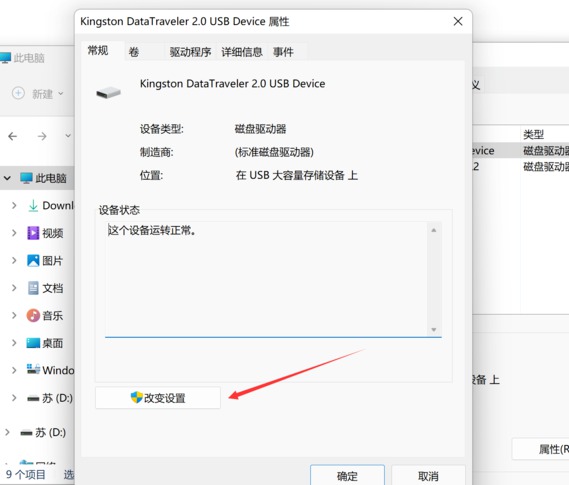The width and height of the screenshot is (569, 485).
Task: Expand the 视频 folder node
Action: [14, 233]
